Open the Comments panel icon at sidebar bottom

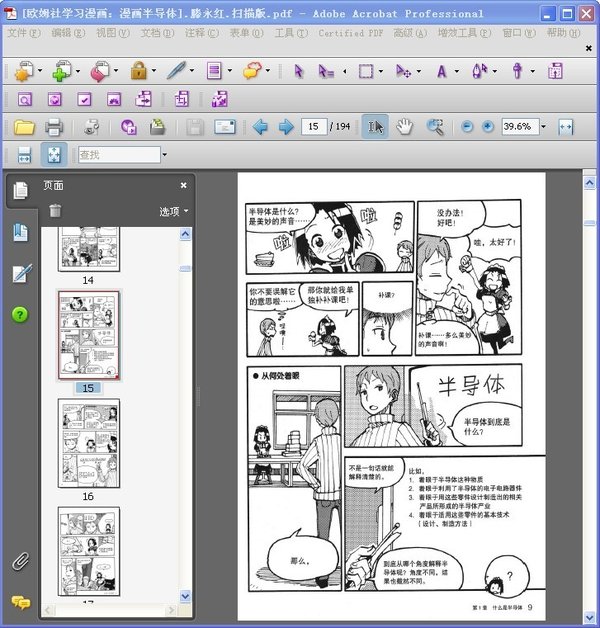click(21, 602)
